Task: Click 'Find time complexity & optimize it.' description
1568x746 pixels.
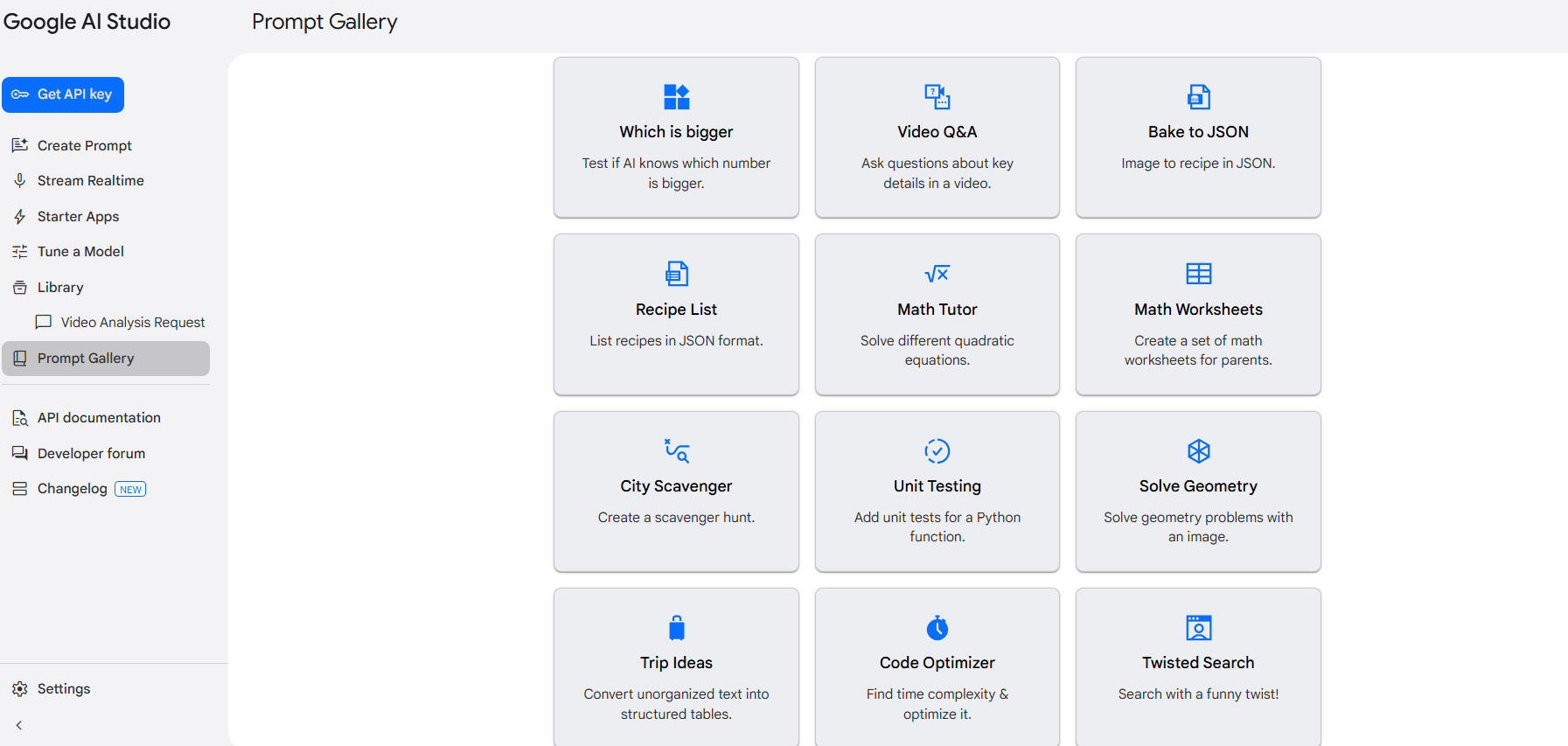Action: 937,704
